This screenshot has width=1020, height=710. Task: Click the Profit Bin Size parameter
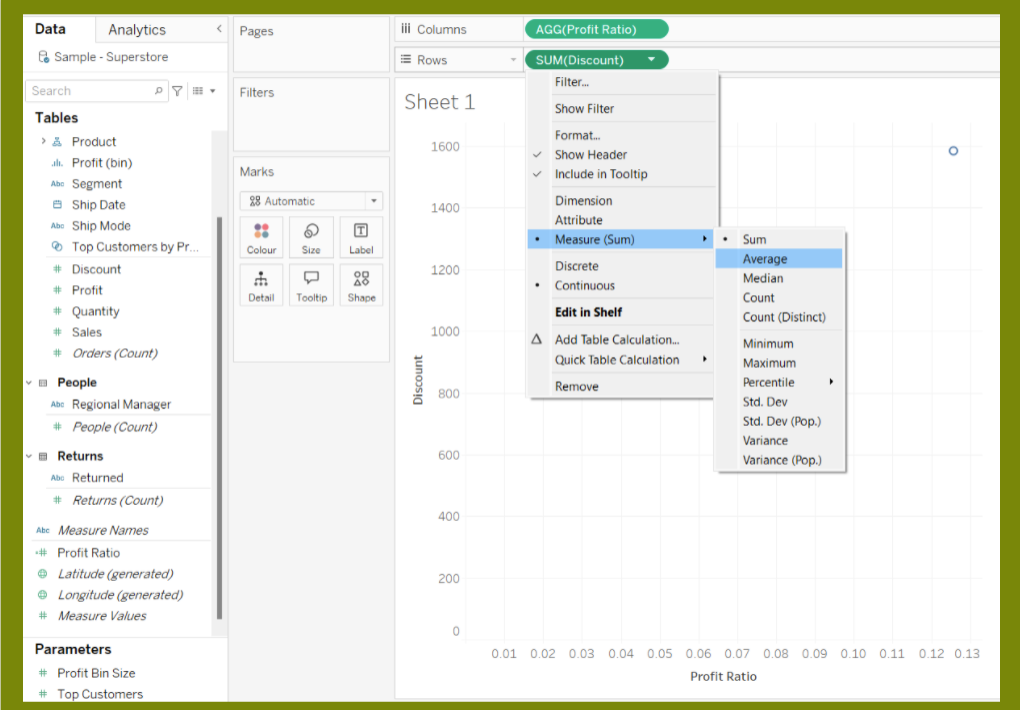(x=96, y=673)
